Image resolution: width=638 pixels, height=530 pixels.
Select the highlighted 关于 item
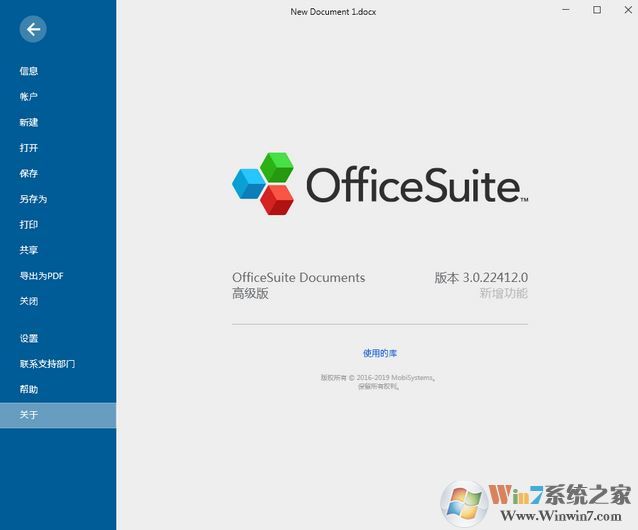pos(58,415)
